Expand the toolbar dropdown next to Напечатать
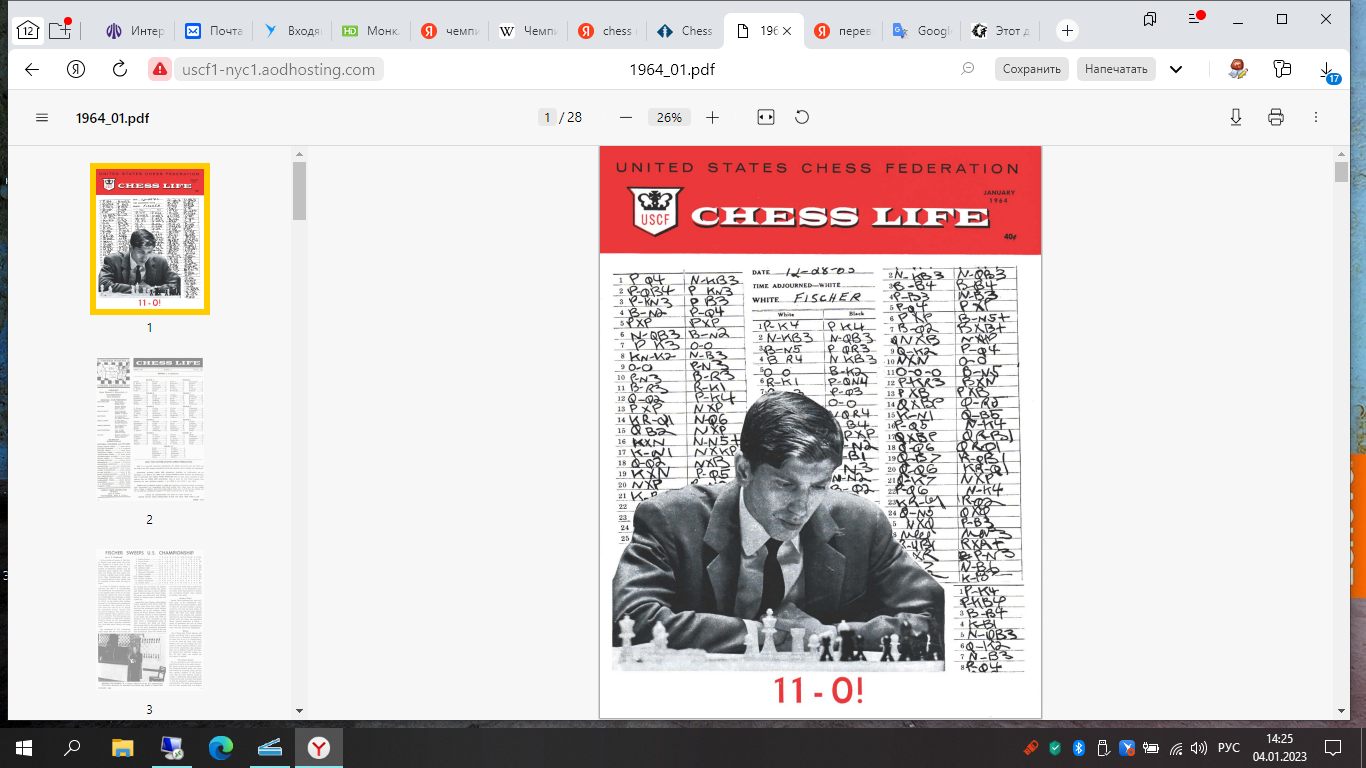 coord(1177,69)
